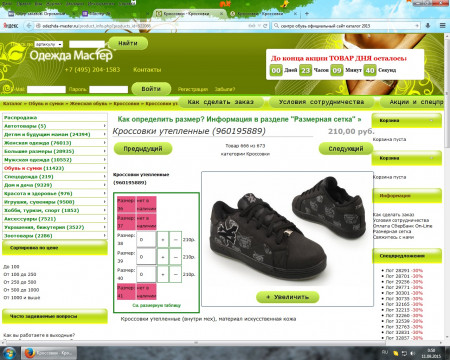Open Условия сотрудничества menu tab
Viewport: 450px width, 360px height.
pyautogui.click(x=322, y=102)
